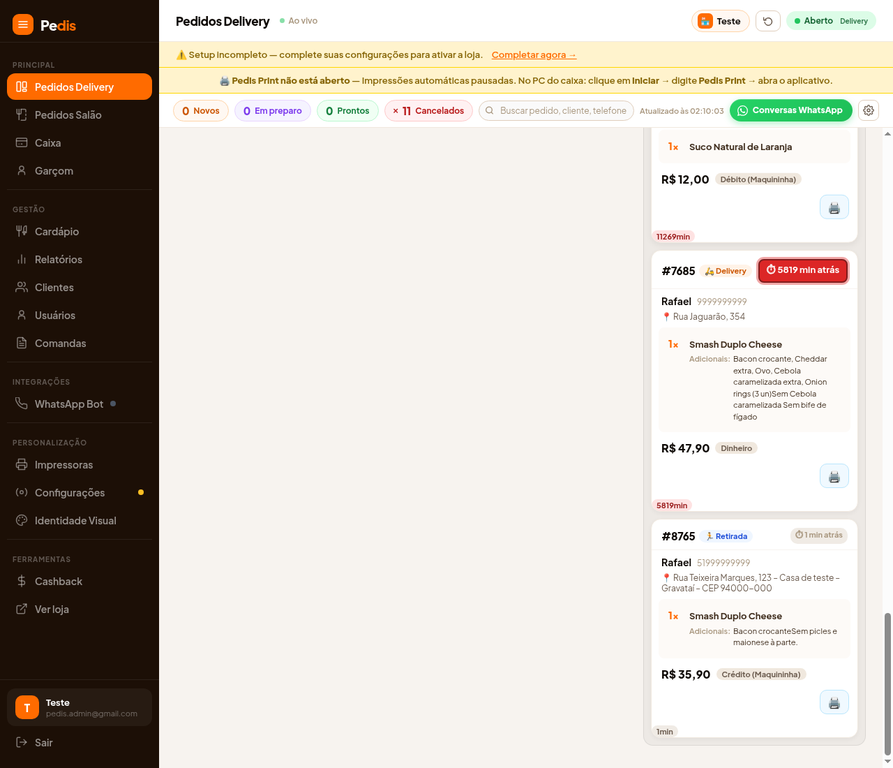Open the Teste user account card
The height and width of the screenshot is (768, 893).
tap(79, 707)
